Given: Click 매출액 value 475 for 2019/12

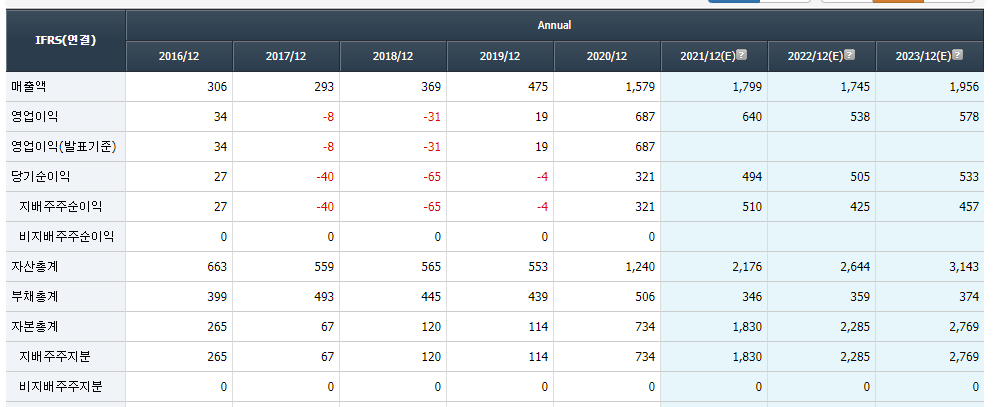Looking at the screenshot, I should pos(537,87).
